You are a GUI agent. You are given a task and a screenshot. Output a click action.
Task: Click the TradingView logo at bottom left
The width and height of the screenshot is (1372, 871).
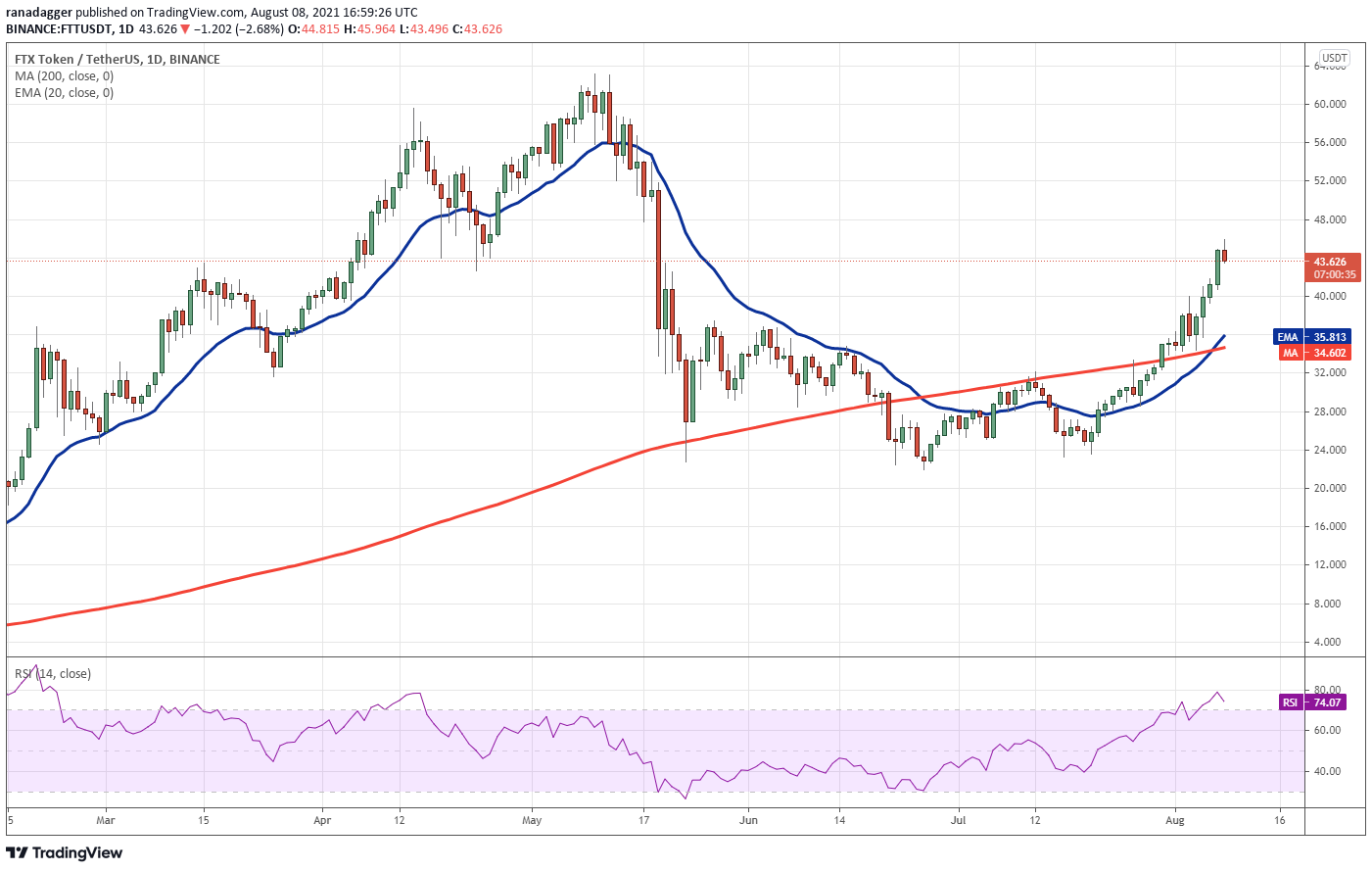coord(65,852)
